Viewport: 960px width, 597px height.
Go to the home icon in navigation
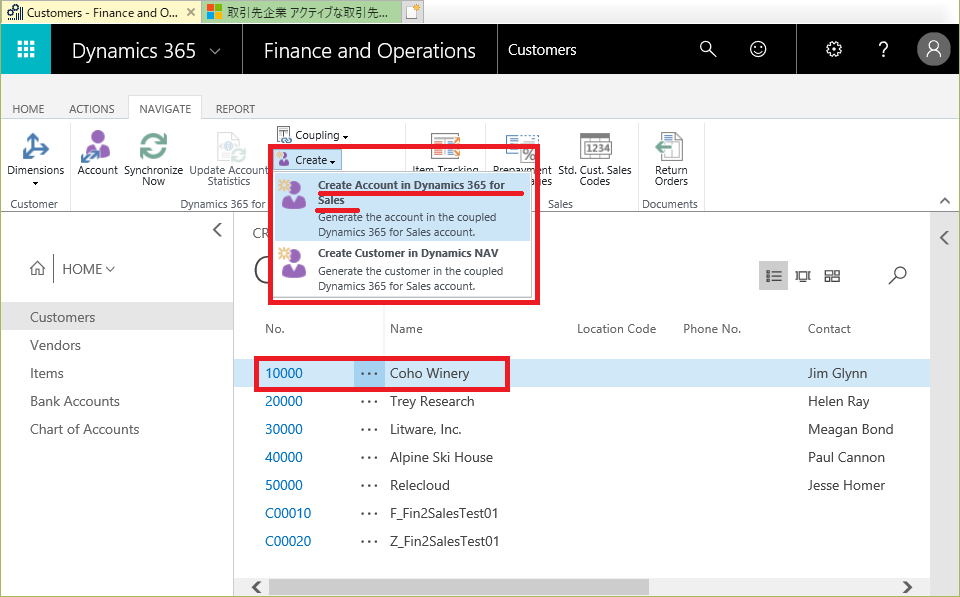point(37,268)
